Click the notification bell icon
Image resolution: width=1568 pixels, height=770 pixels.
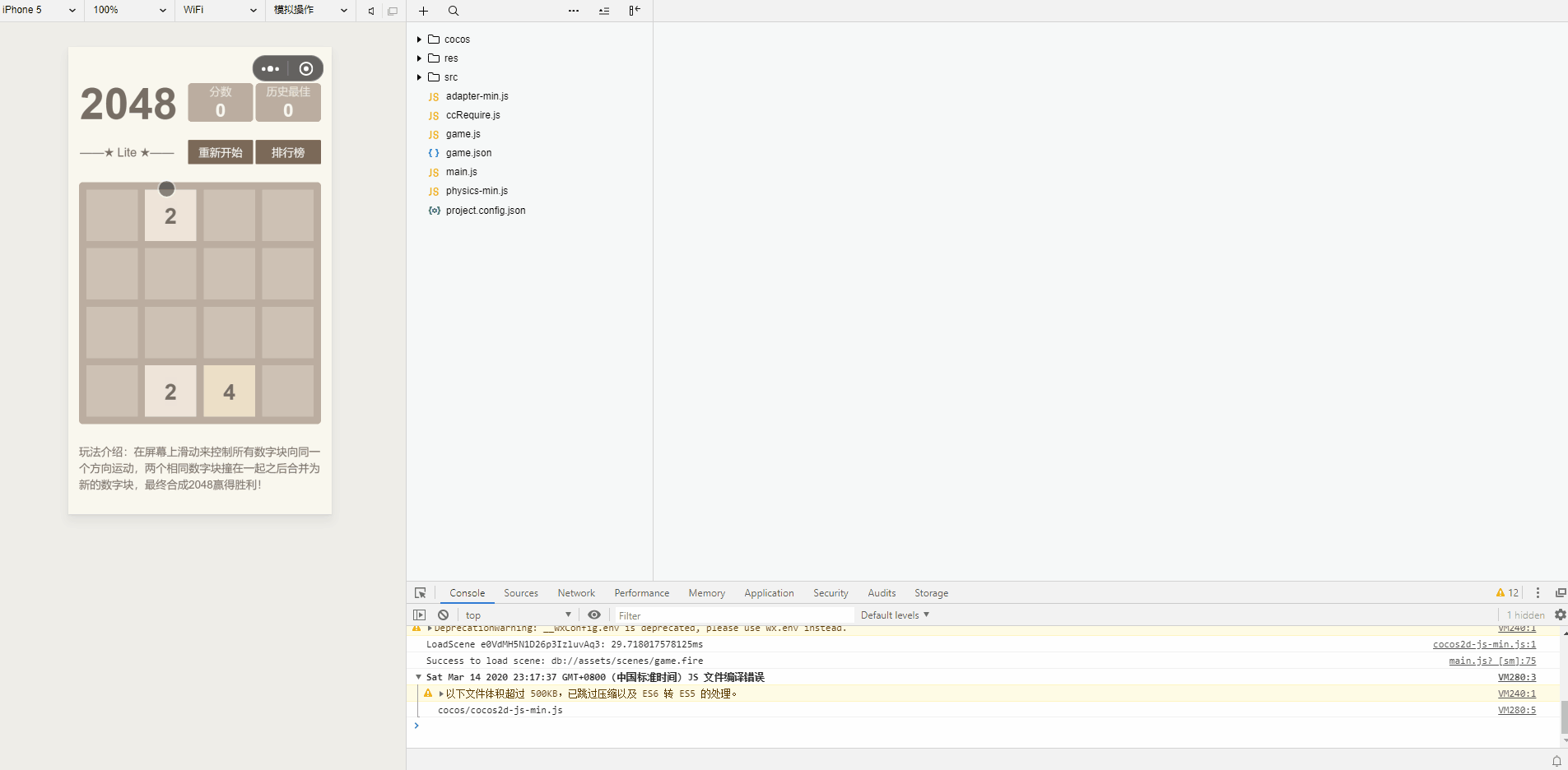click(x=1556, y=761)
